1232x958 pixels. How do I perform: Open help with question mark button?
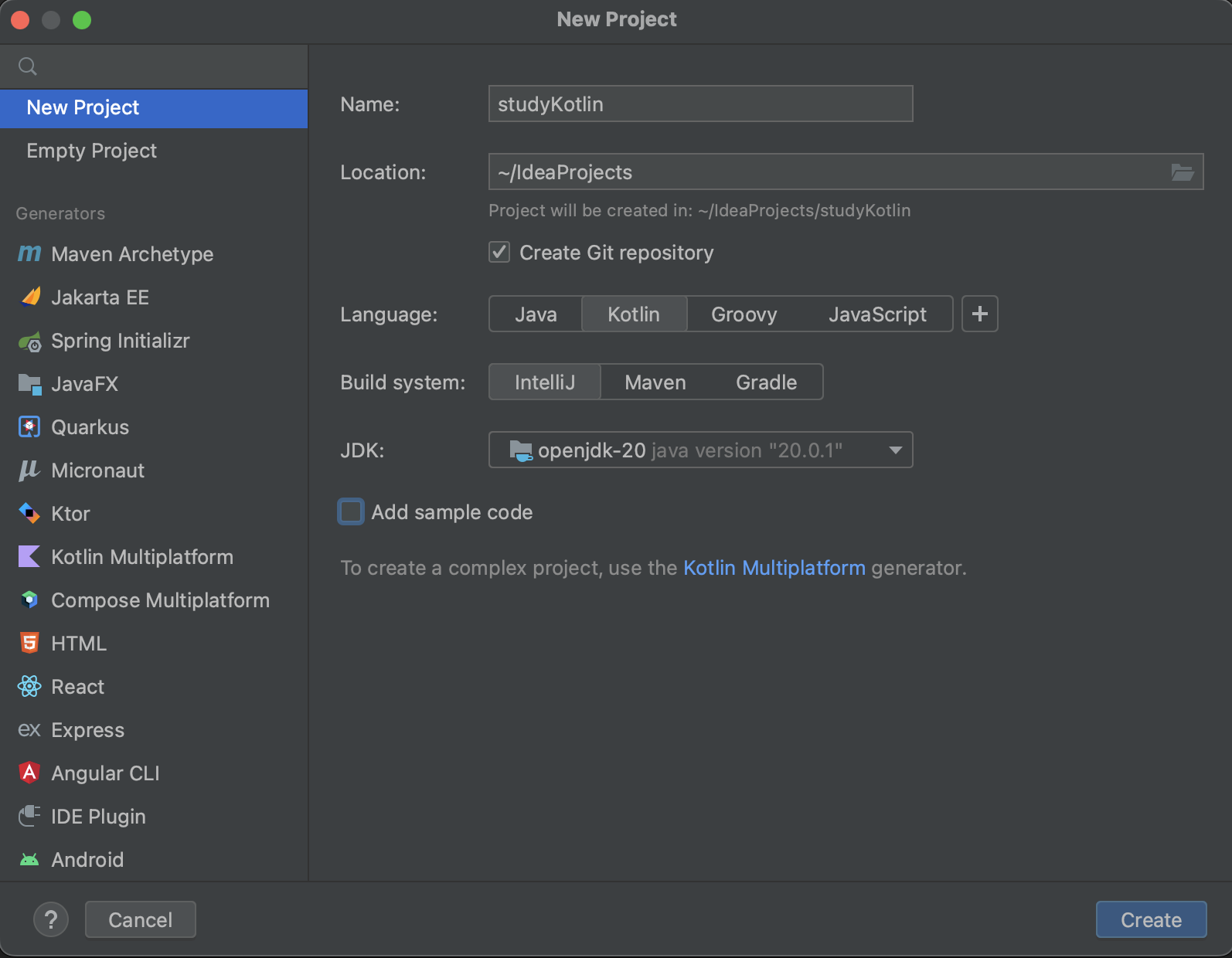tap(51, 919)
